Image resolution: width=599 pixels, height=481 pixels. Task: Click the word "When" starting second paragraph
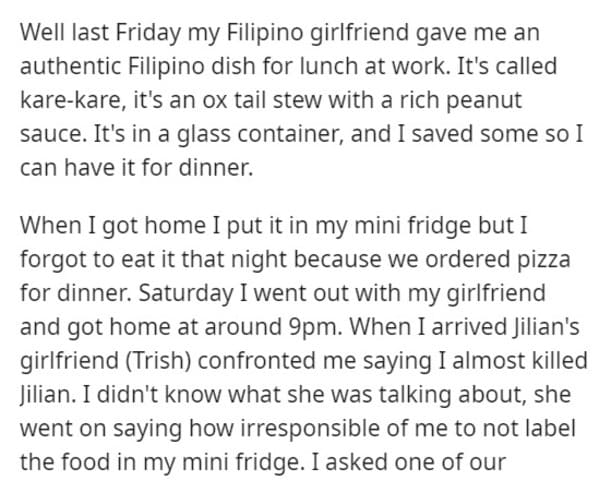pos(50,225)
